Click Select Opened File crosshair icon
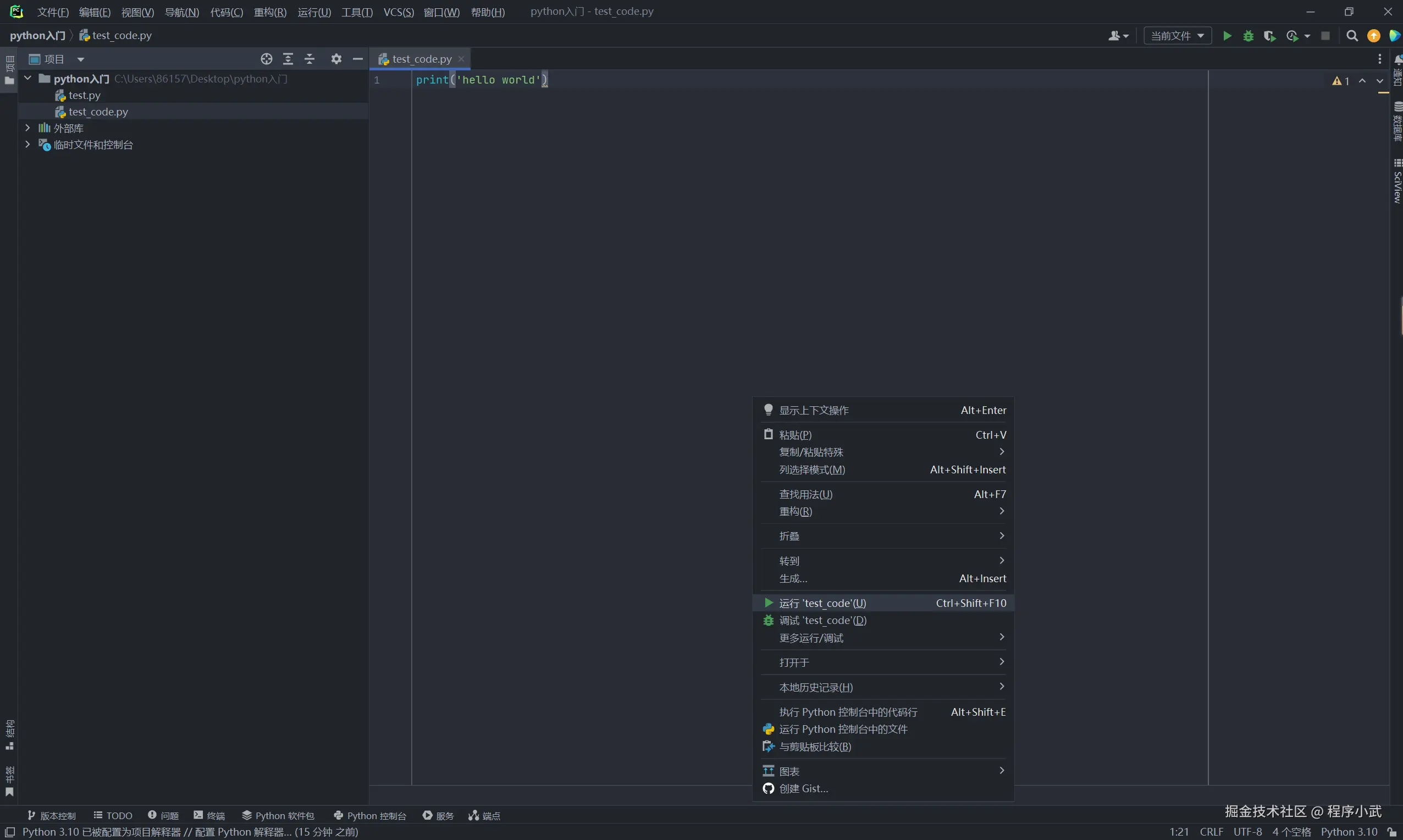 [x=267, y=59]
